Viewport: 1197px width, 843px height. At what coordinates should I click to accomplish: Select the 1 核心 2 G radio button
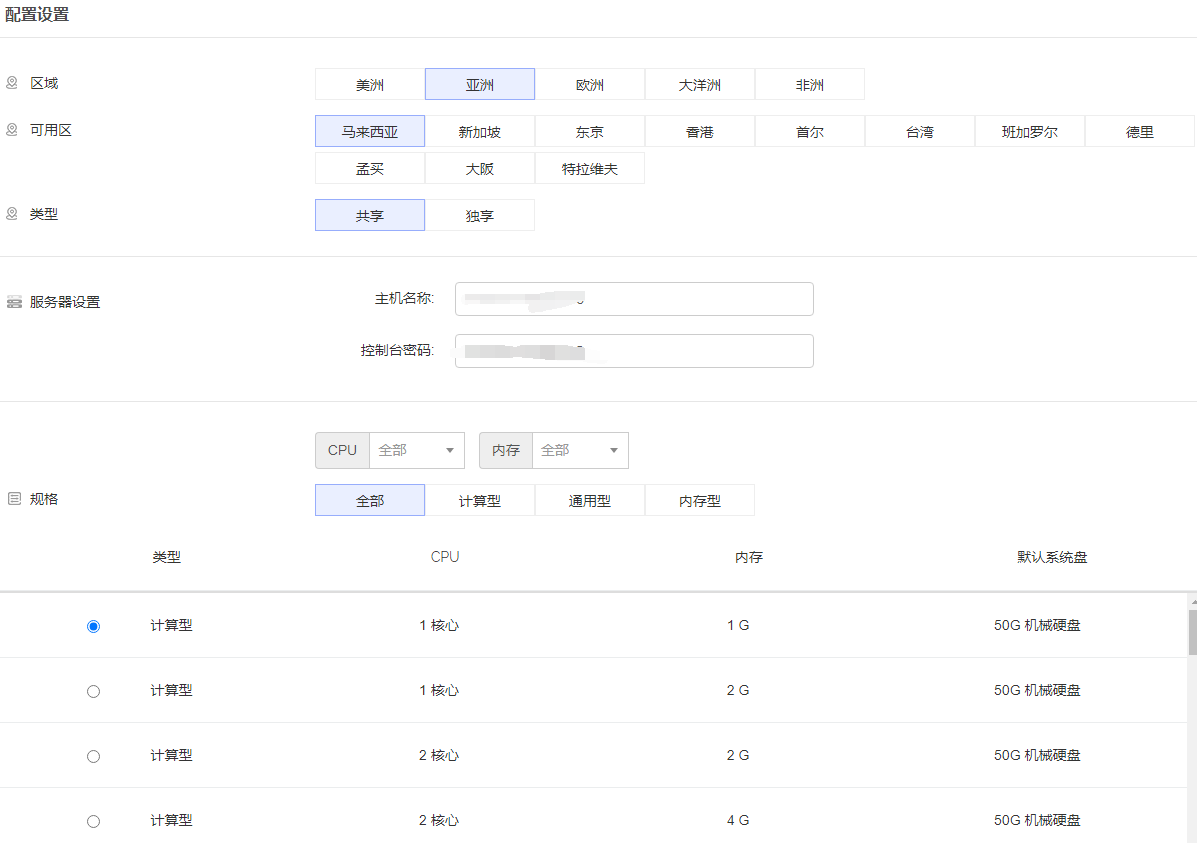[x=94, y=691]
